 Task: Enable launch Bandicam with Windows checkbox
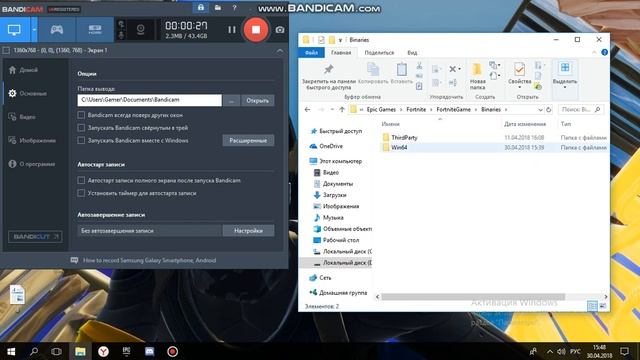(81, 140)
